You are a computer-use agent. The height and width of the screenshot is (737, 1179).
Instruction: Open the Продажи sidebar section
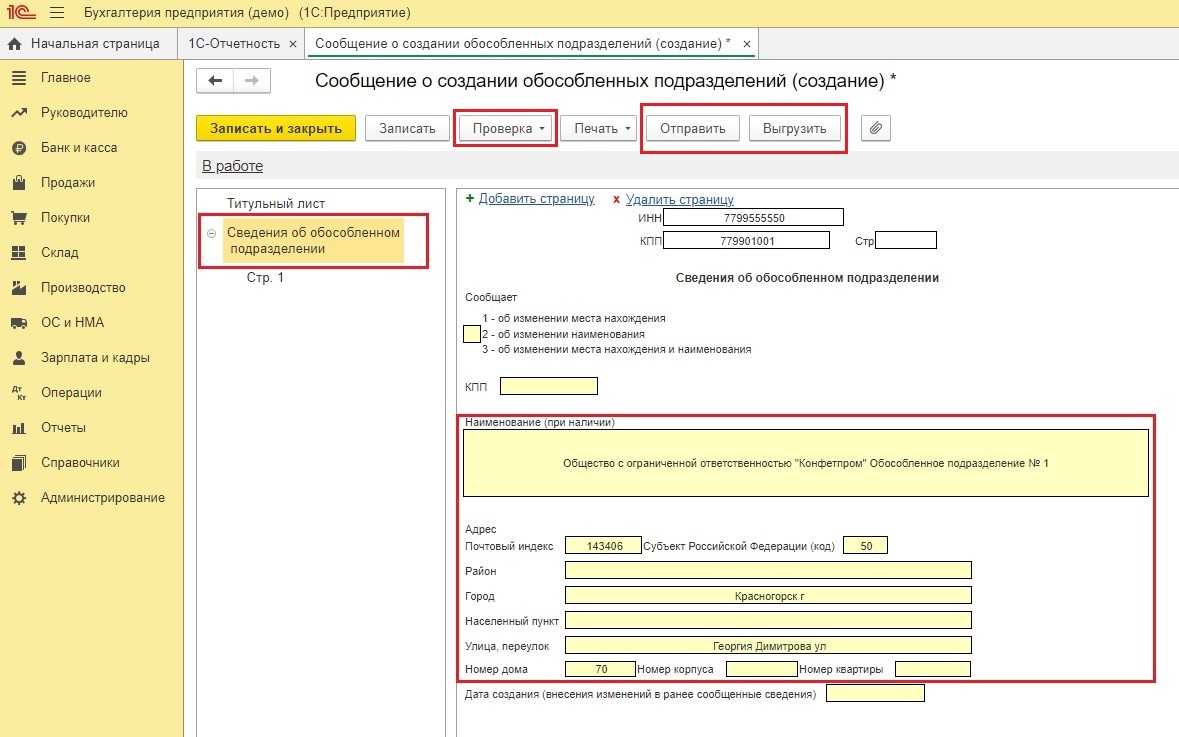point(67,183)
